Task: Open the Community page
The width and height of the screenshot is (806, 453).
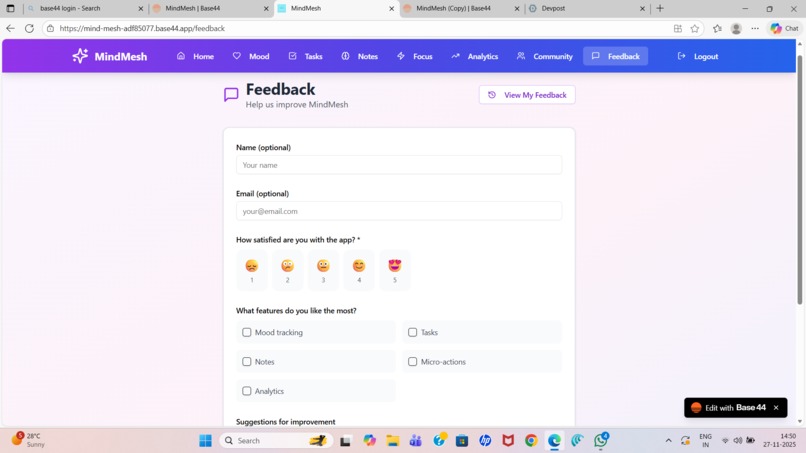Action: (545, 56)
